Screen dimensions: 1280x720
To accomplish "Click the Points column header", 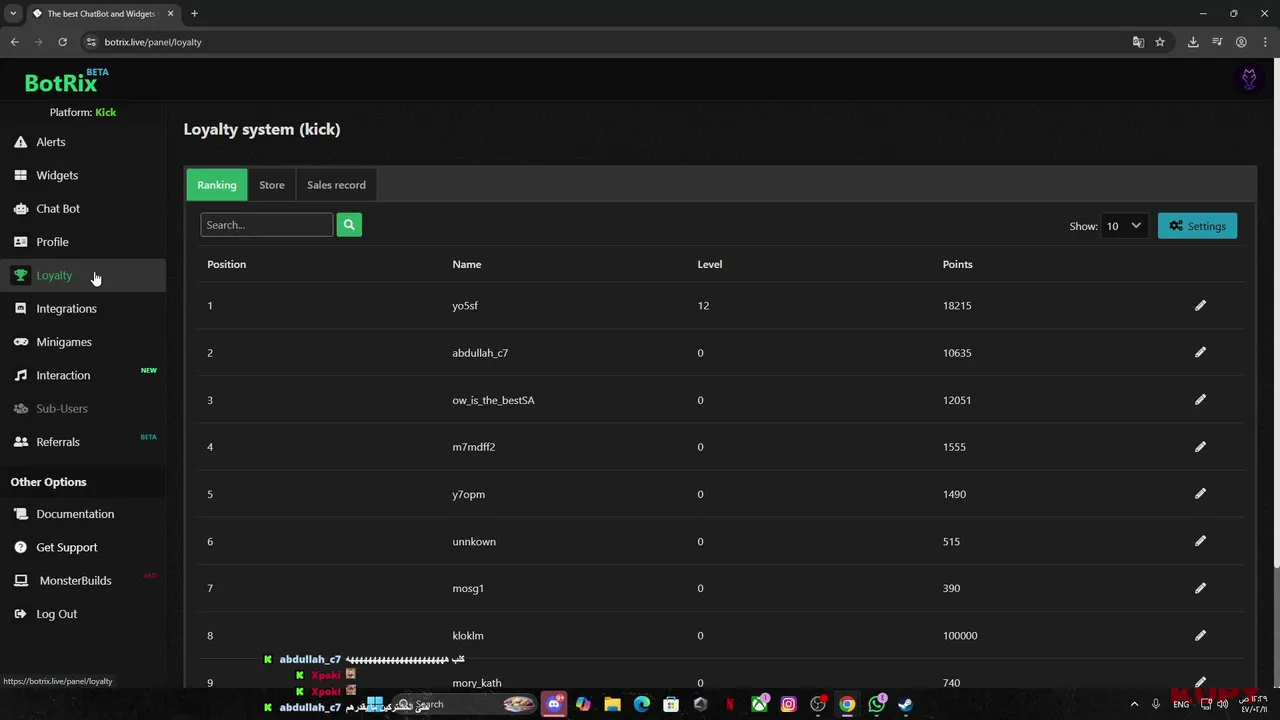I will pyautogui.click(x=957, y=264).
